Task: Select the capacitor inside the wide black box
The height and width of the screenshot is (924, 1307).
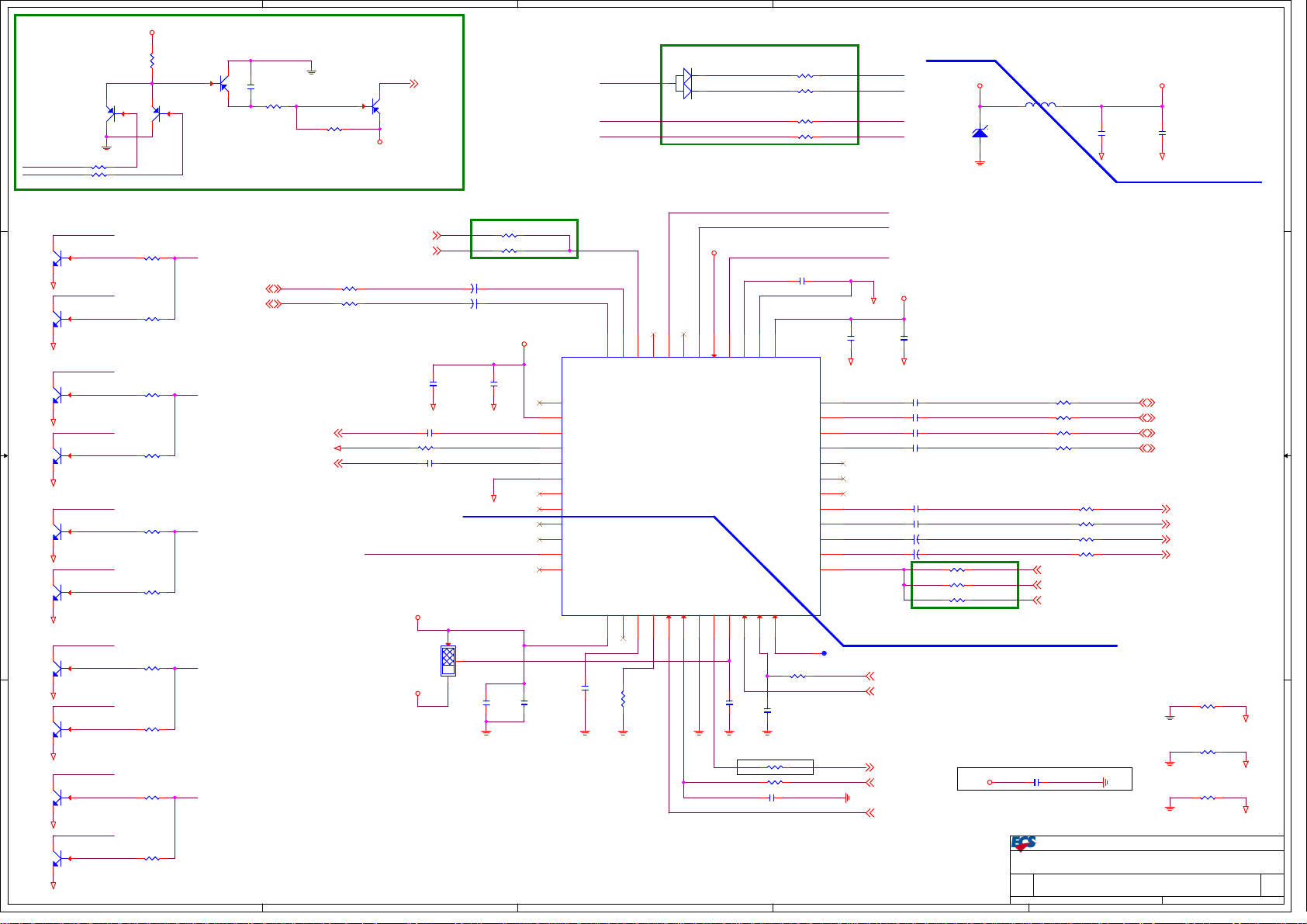Action: [1036, 782]
